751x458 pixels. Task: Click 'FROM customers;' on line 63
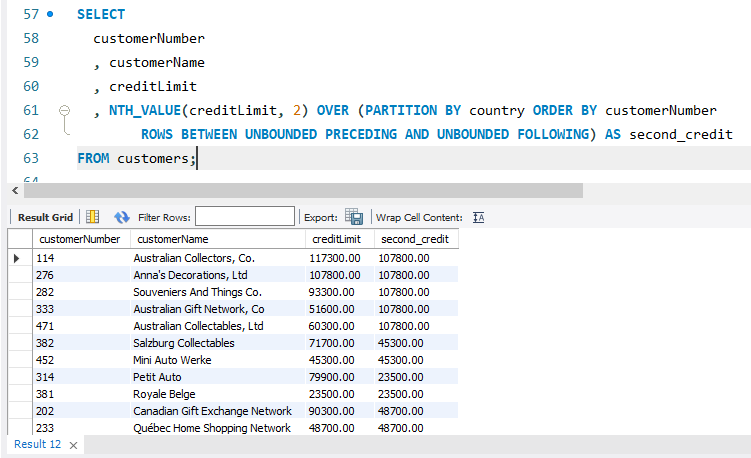137,159
